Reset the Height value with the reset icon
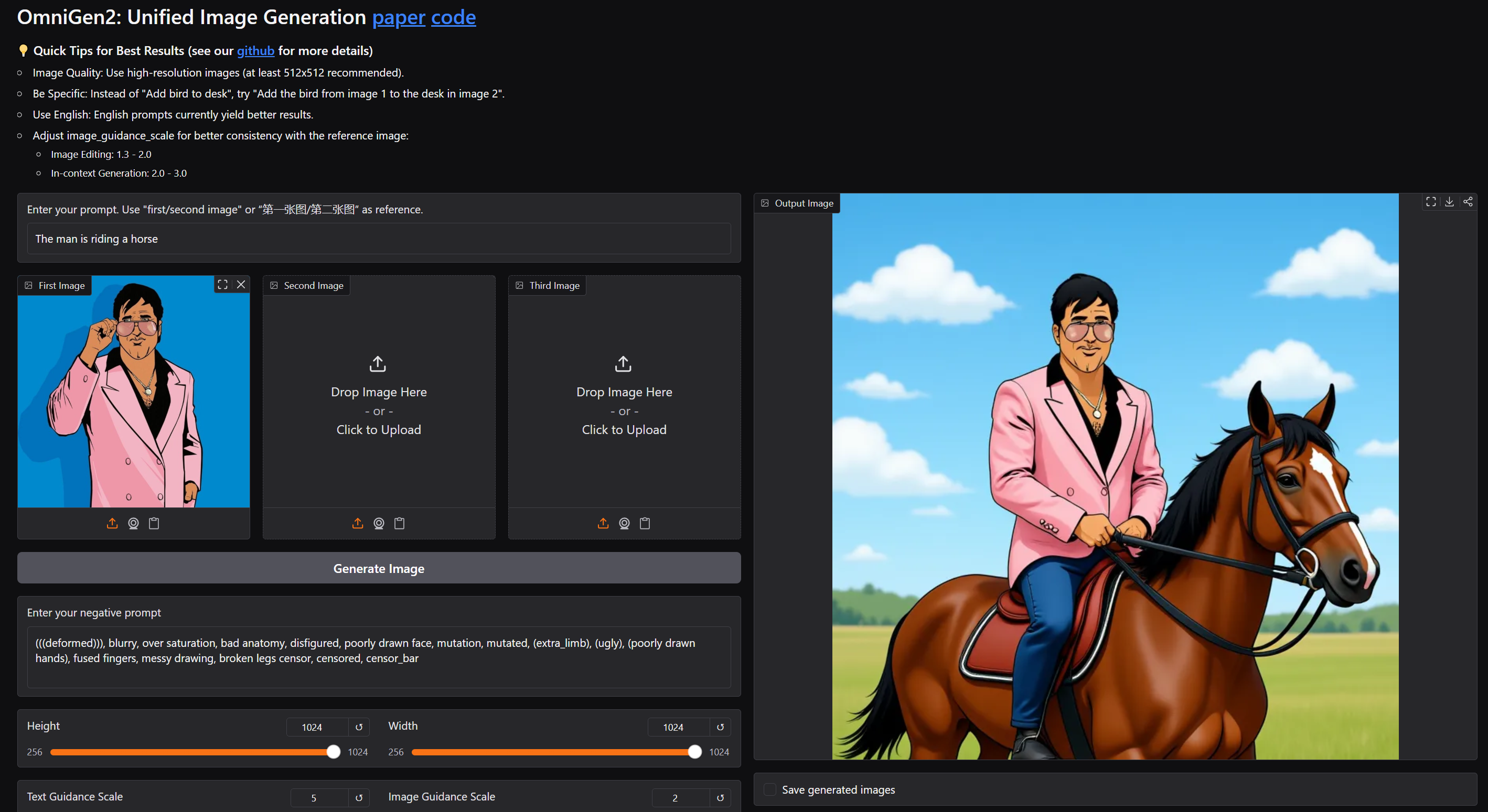Viewport: 1488px width, 812px height. (359, 727)
